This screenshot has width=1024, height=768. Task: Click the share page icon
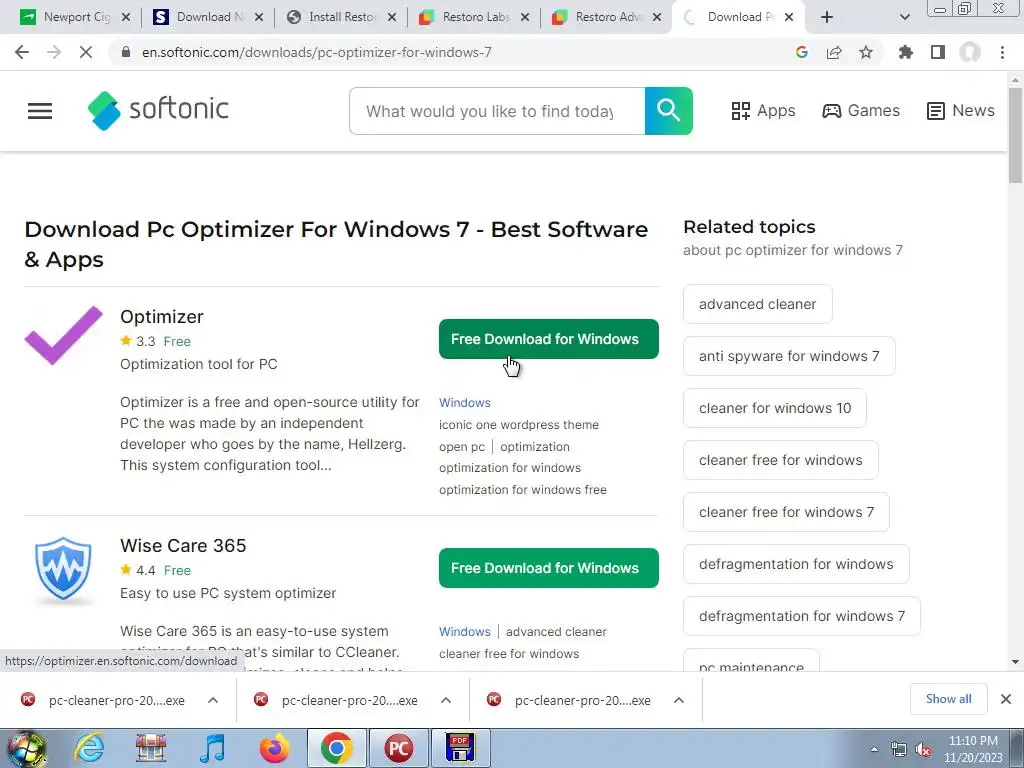coord(834,52)
